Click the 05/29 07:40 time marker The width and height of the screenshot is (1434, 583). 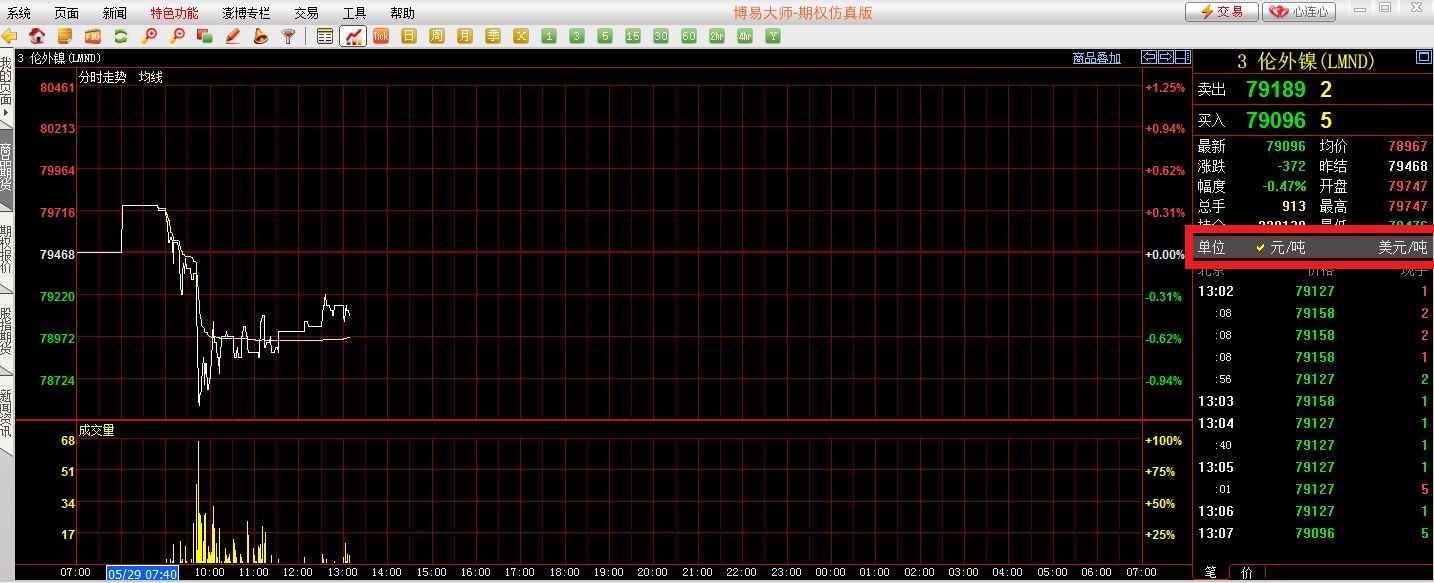pyautogui.click(x=142, y=573)
